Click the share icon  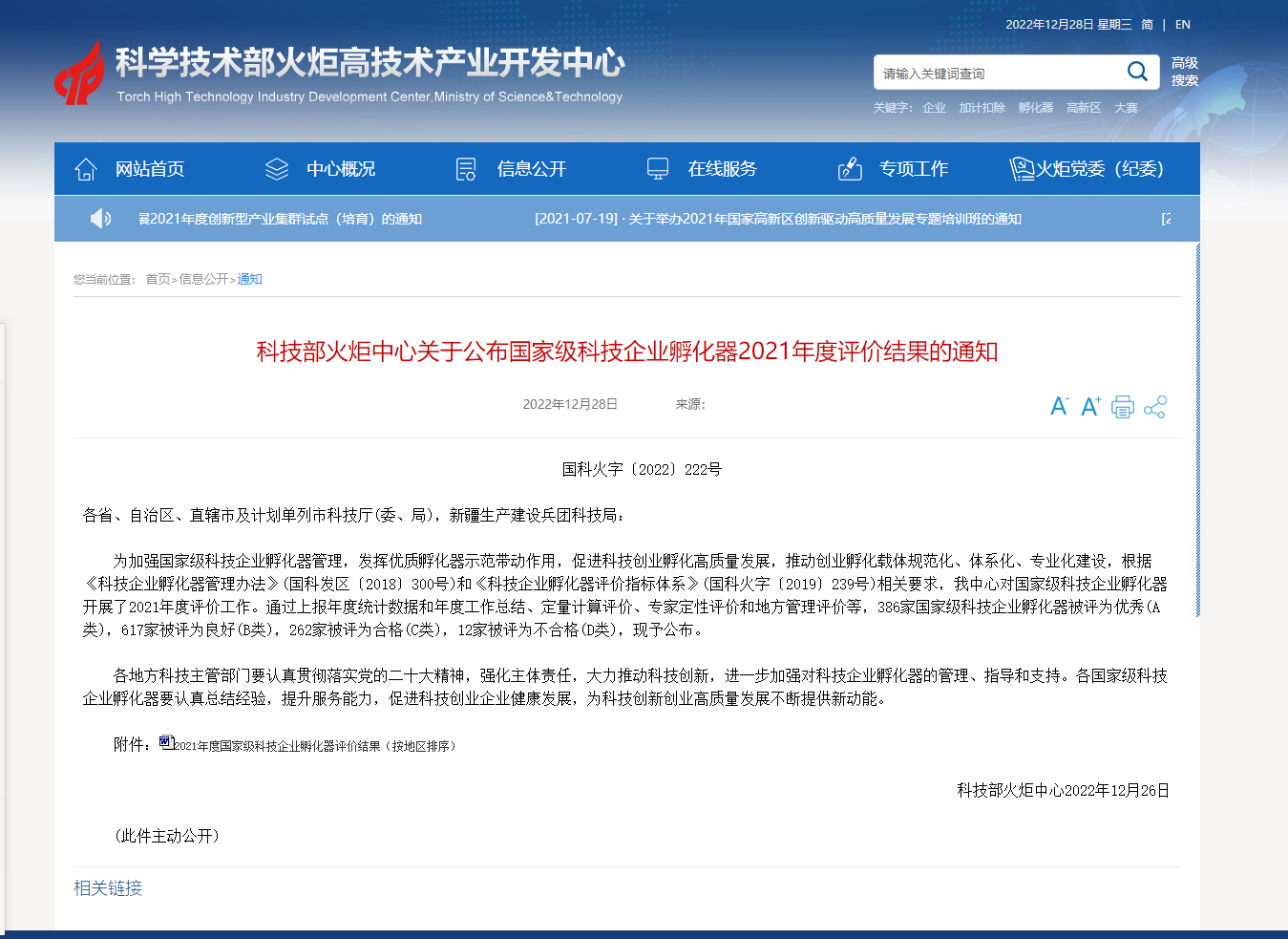click(x=1155, y=407)
